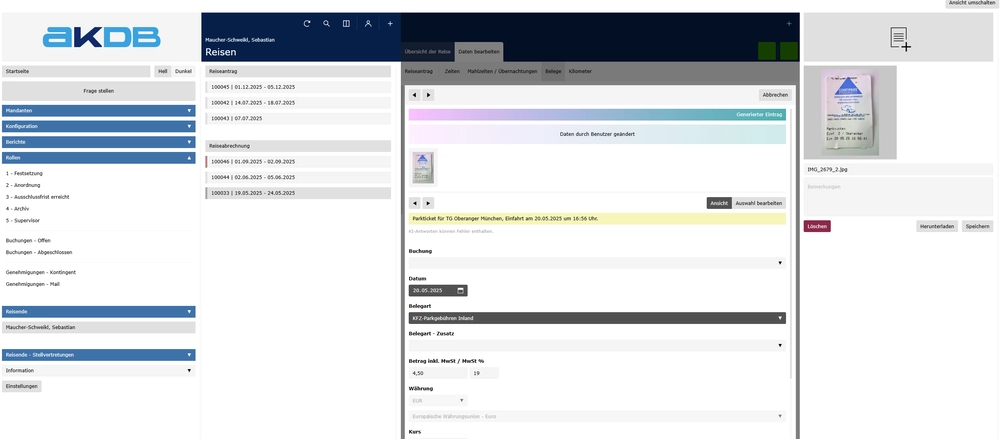The height and width of the screenshot is (439, 1000).
Task: Open the Belegart dropdown
Action: tap(597, 318)
